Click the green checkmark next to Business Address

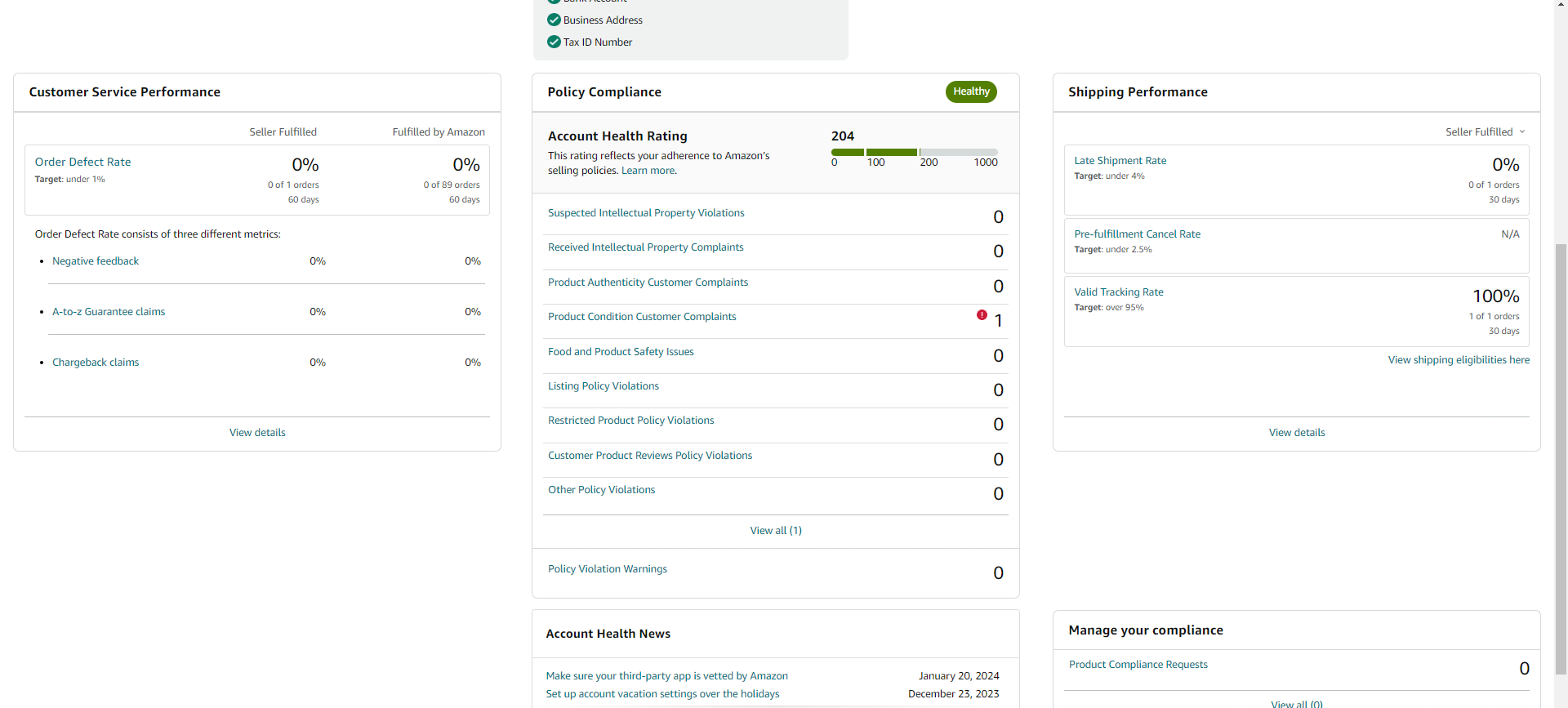coord(554,20)
